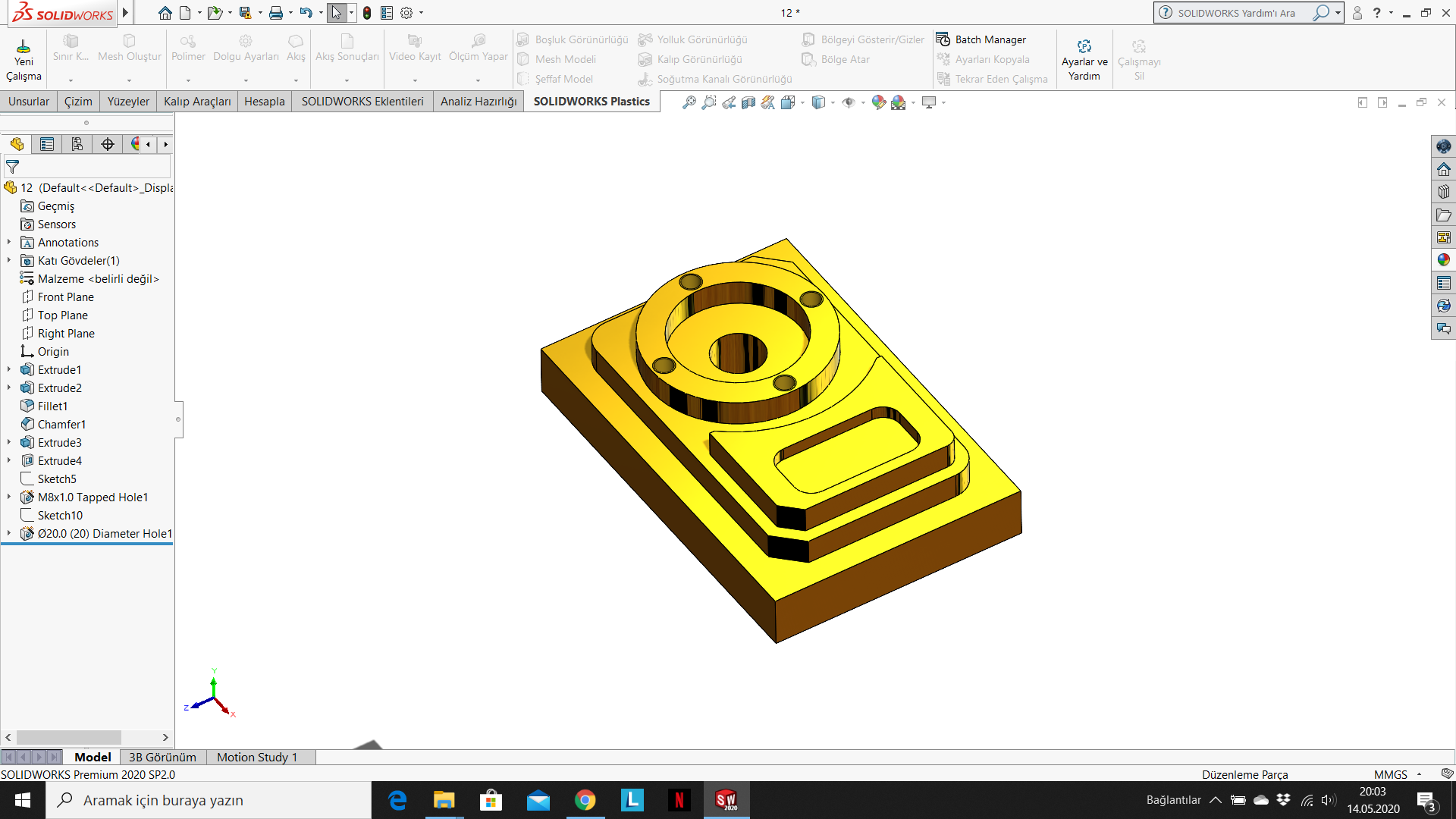
Task: Toggle the Select cursor tool
Action: (337, 13)
